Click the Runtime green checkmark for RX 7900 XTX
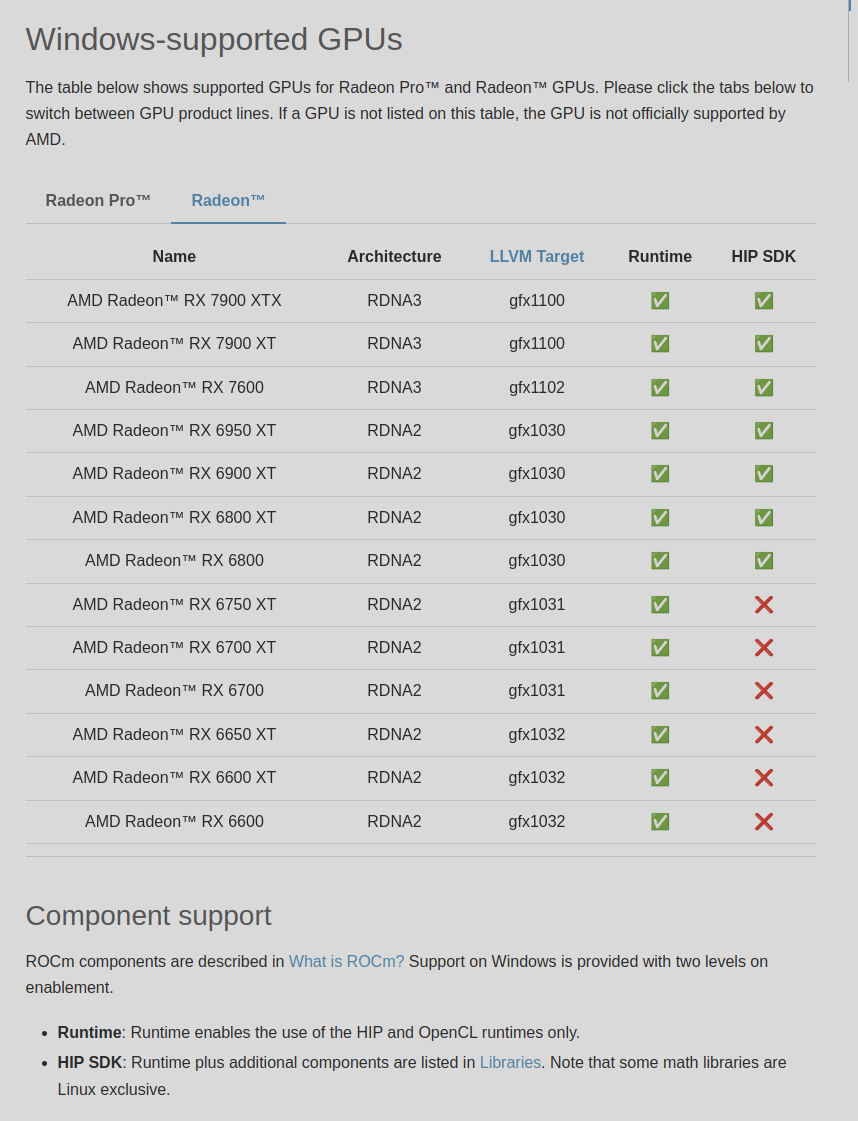 tap(660, 300)
